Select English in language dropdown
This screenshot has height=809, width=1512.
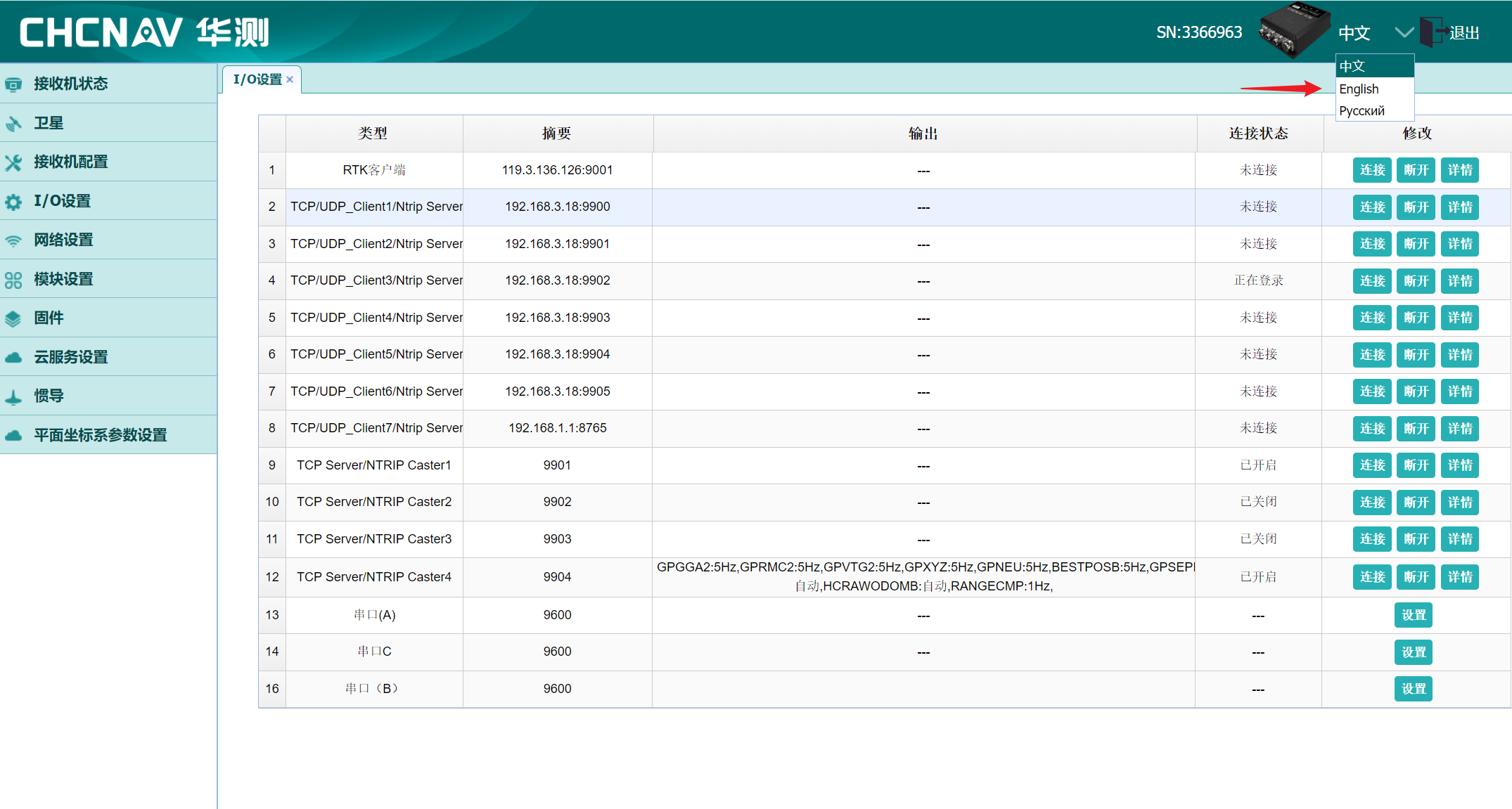[1374, 89]
